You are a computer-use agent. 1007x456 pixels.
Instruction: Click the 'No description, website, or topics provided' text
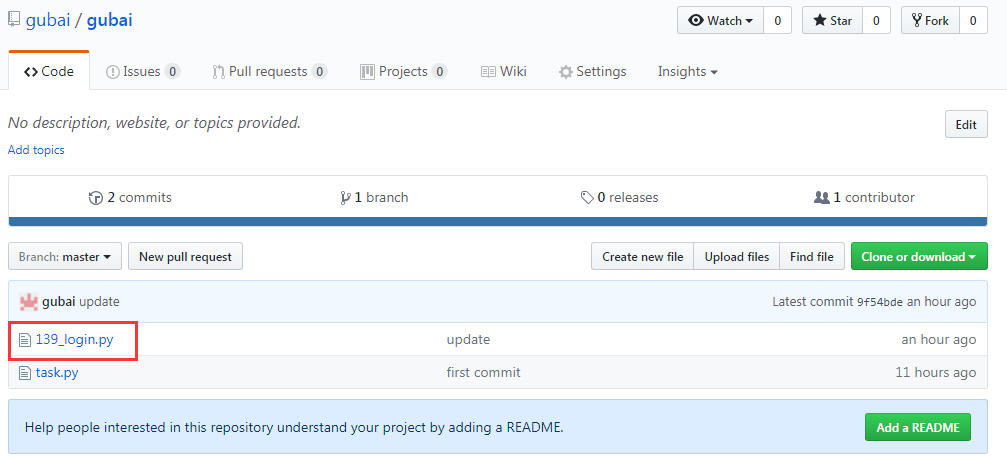pos(154,123)
